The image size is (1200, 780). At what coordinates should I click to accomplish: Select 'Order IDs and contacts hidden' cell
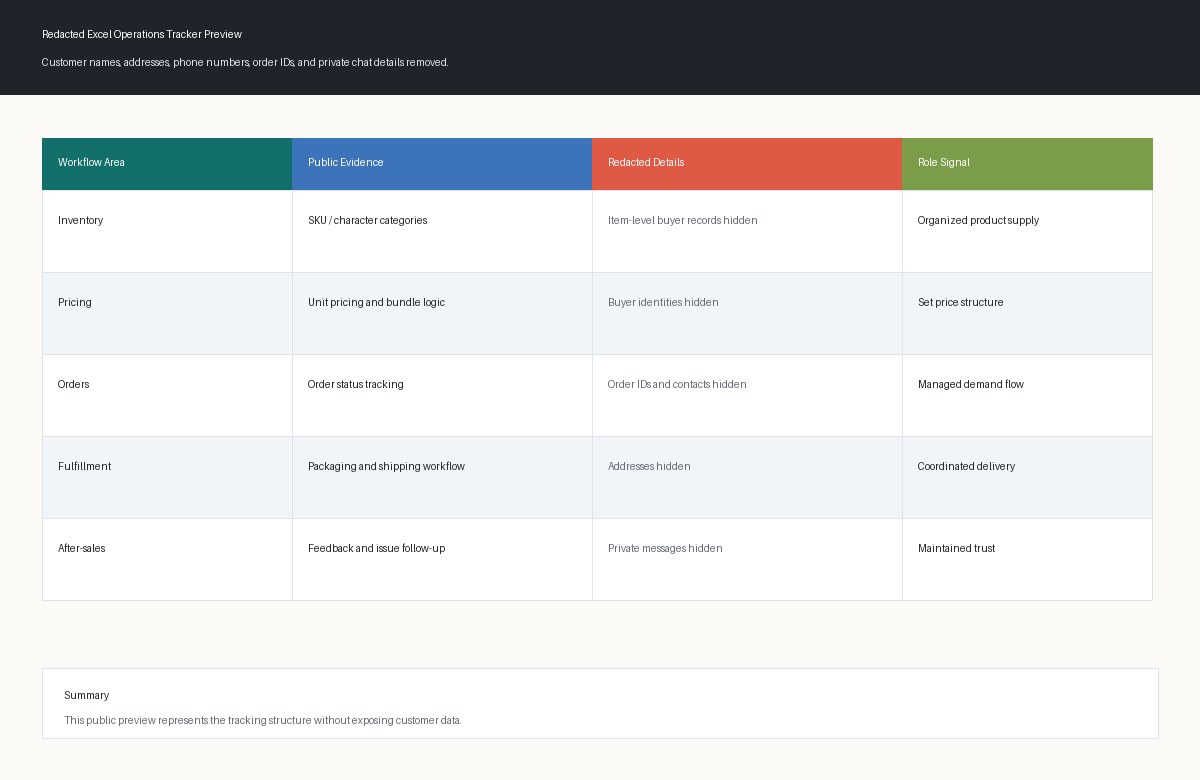(x=747, y=395)
